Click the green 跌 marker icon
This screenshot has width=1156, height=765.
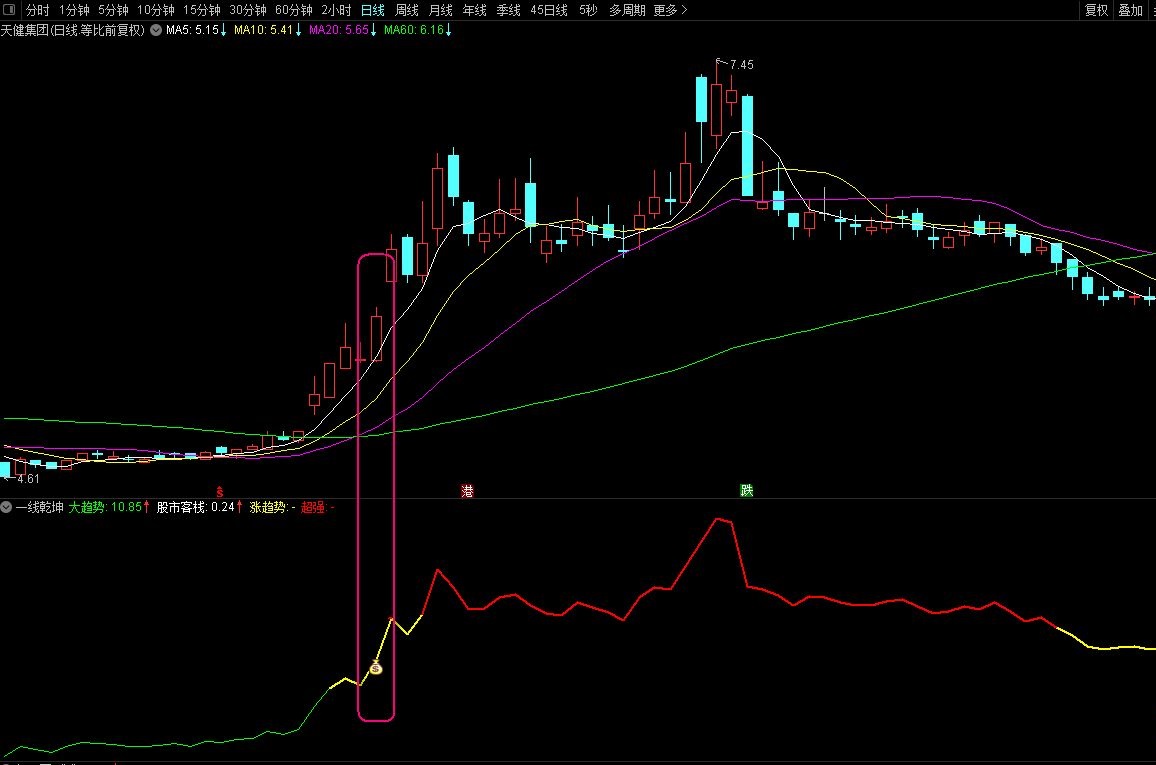point(746,491)
